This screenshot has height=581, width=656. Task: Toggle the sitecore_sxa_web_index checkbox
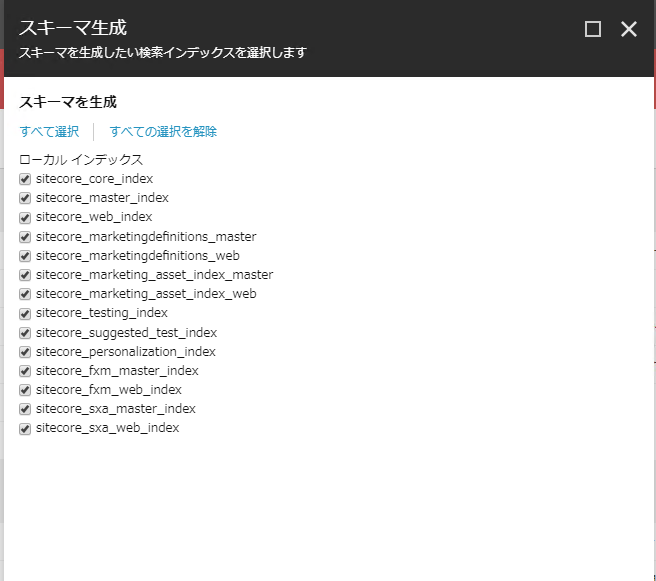click(26, 429)
